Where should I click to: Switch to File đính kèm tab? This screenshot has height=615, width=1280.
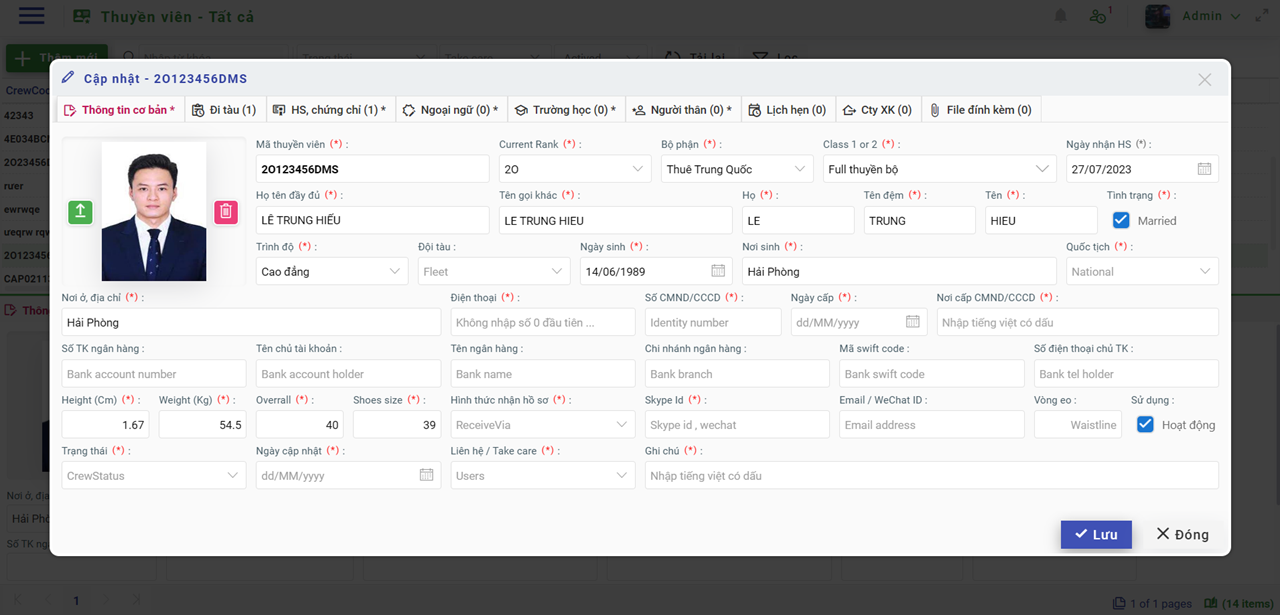pyautogui.click(x=980, y=110)
